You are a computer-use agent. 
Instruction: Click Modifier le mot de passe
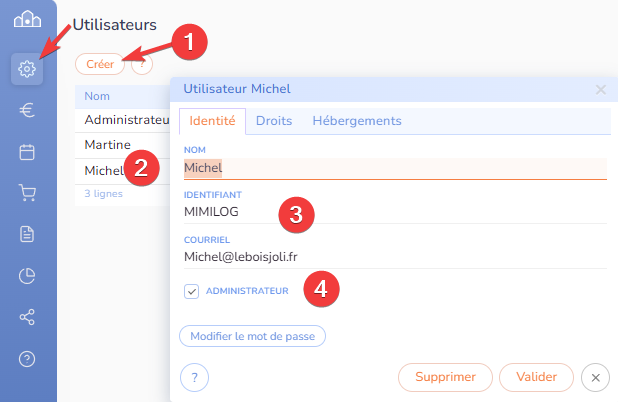[252, 336]
